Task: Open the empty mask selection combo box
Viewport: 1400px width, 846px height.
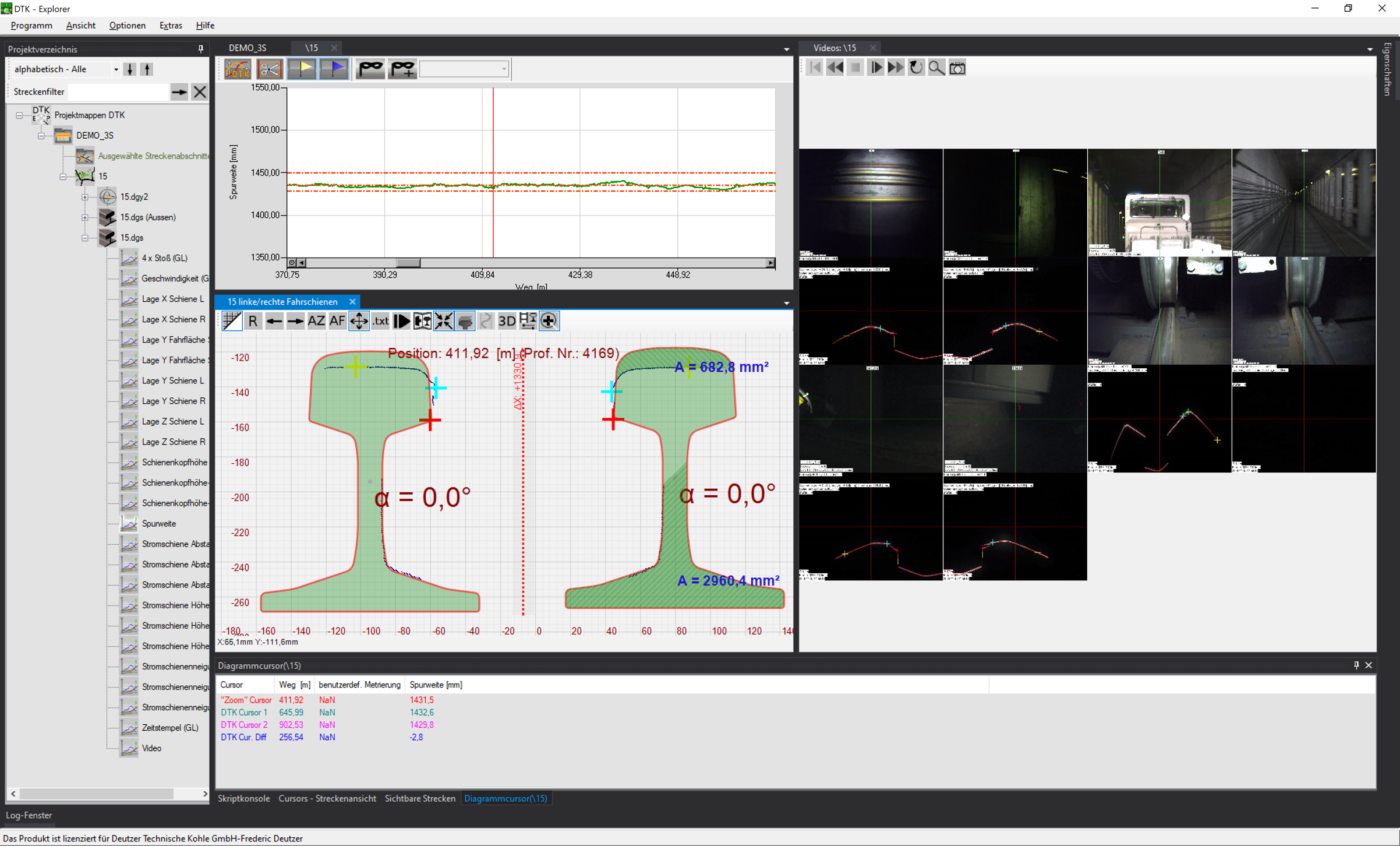Action: click(464, 69)
